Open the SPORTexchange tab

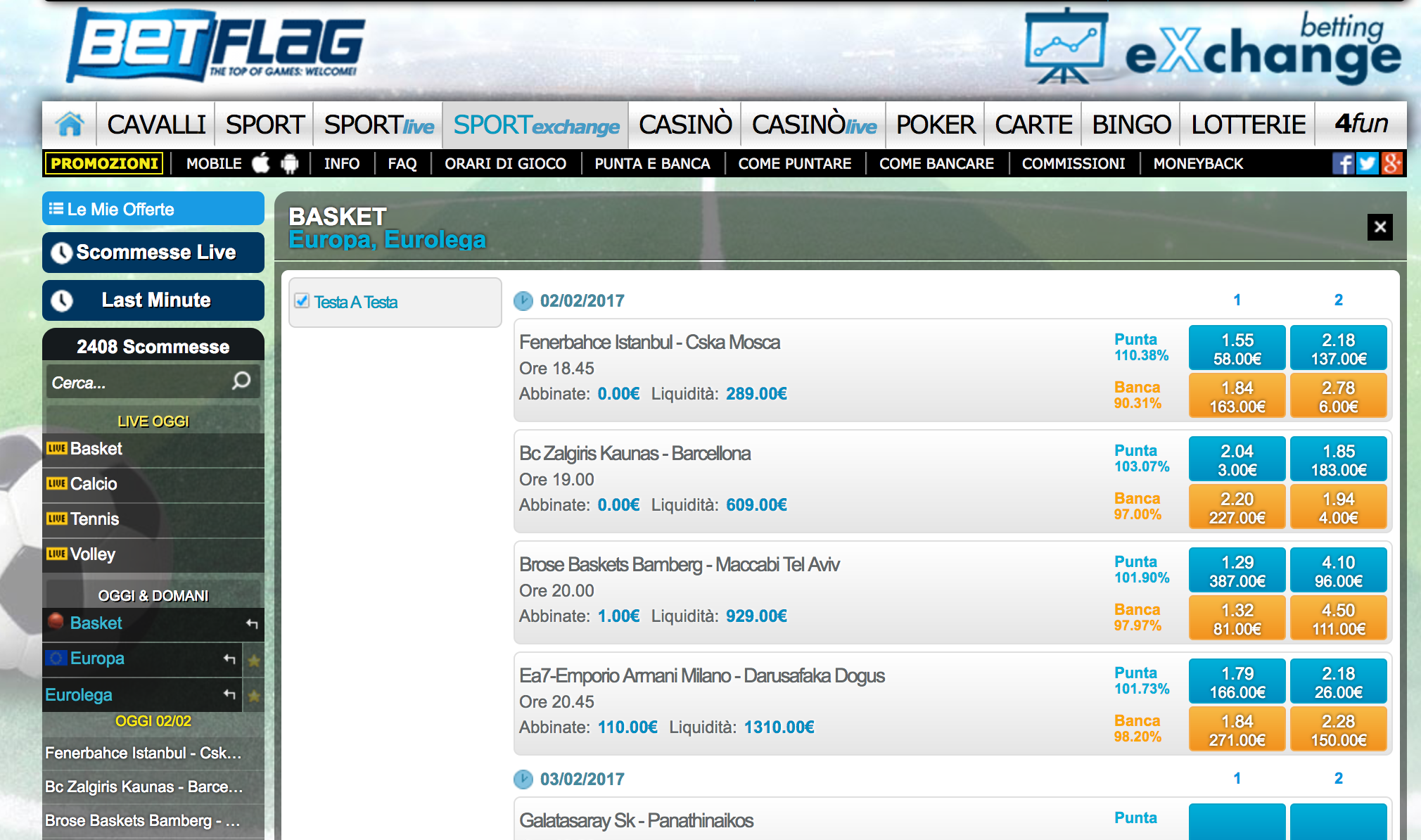(x=536, y=125)
